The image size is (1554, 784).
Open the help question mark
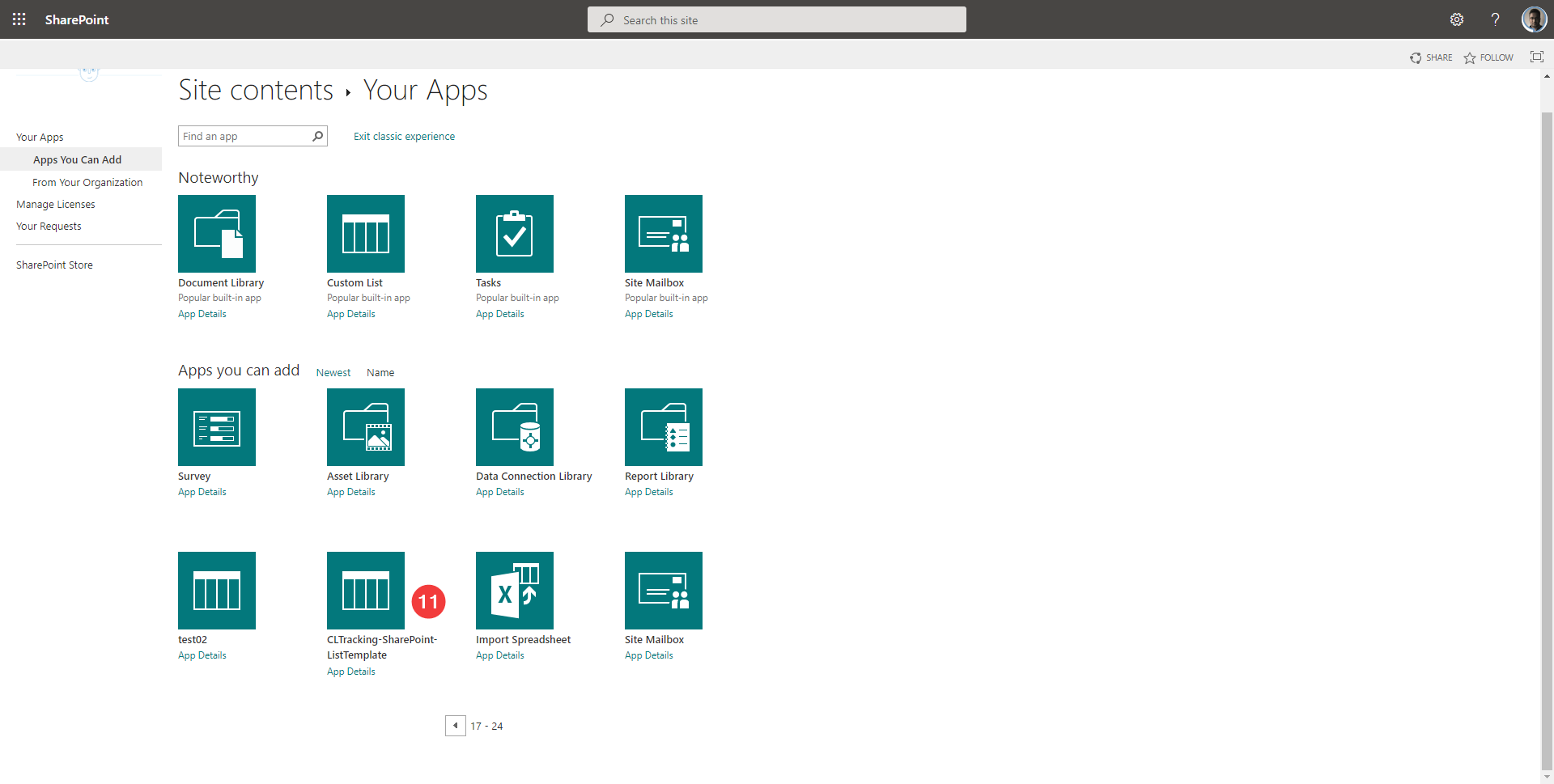coord(1495,19)
